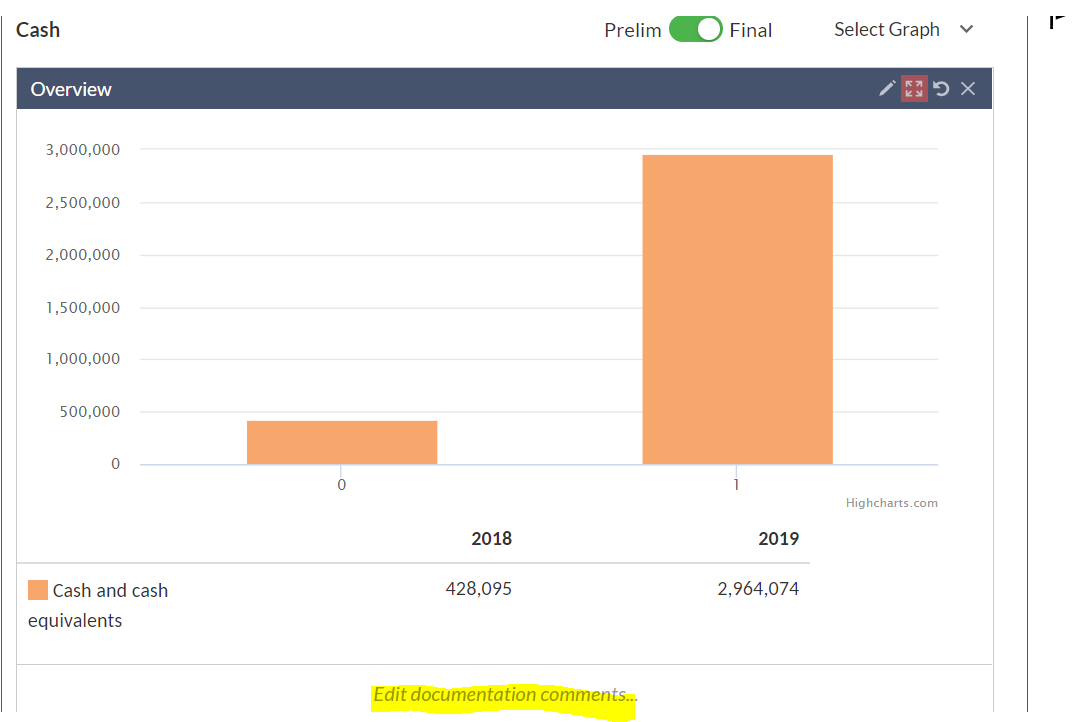
Task: Select the 2018 orange bar in chart
Action: pos(342,442)
